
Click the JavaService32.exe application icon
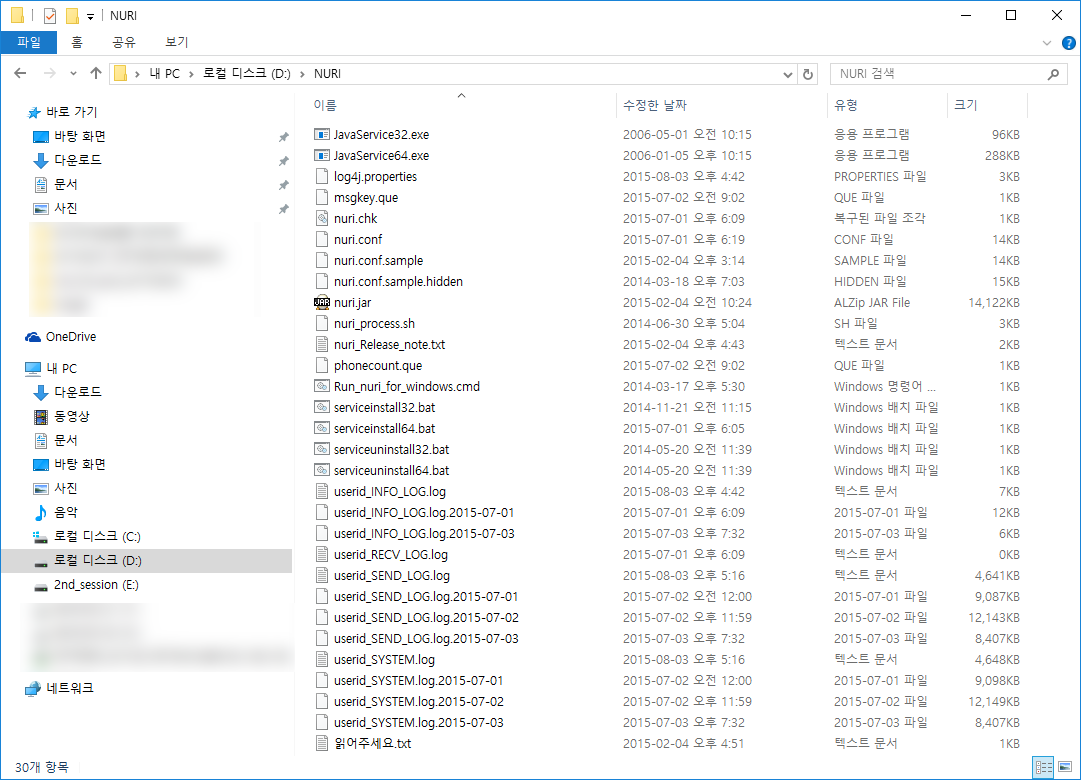[x=321, y=134]
